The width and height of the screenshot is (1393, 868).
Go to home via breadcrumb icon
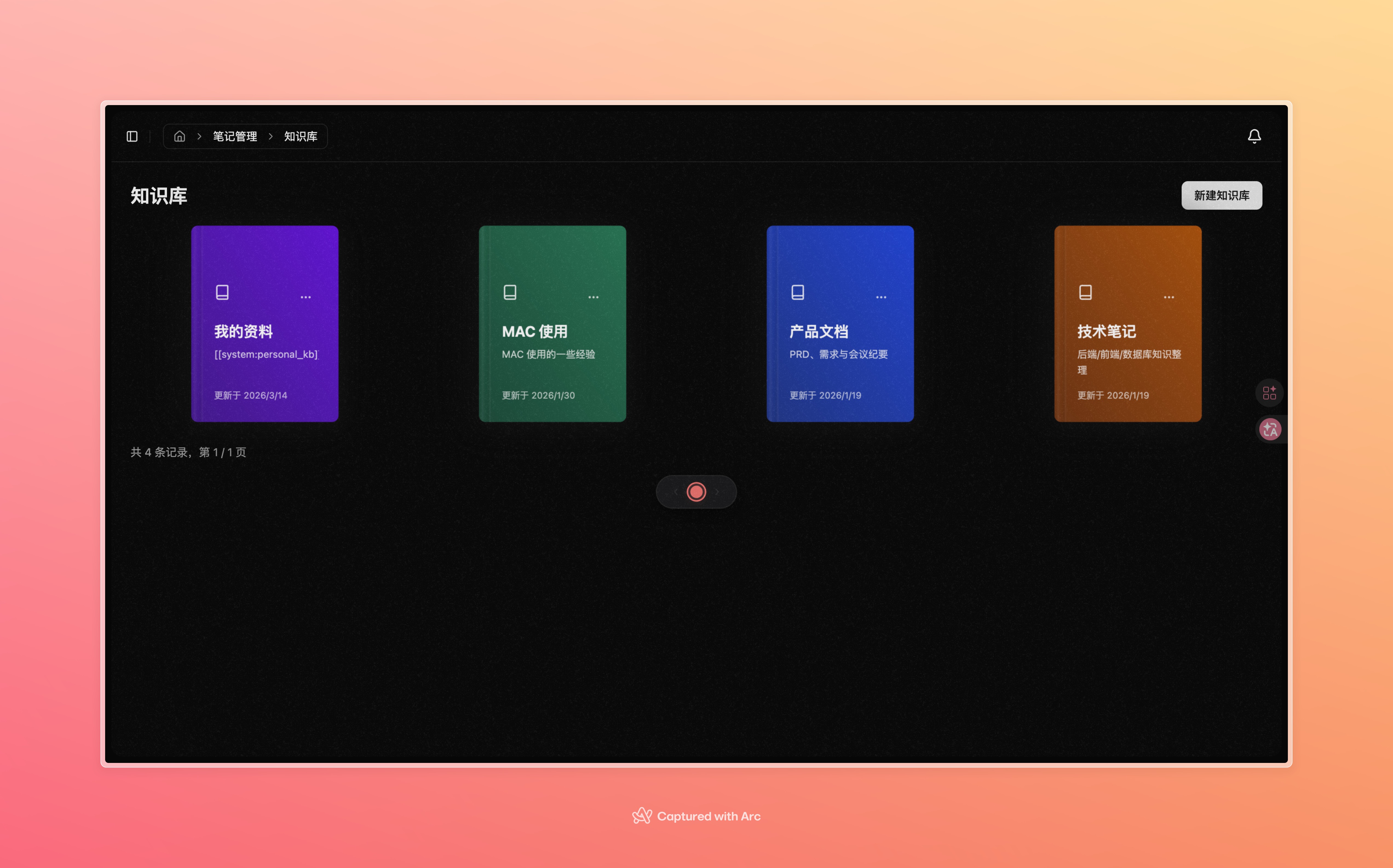(180, 136)
